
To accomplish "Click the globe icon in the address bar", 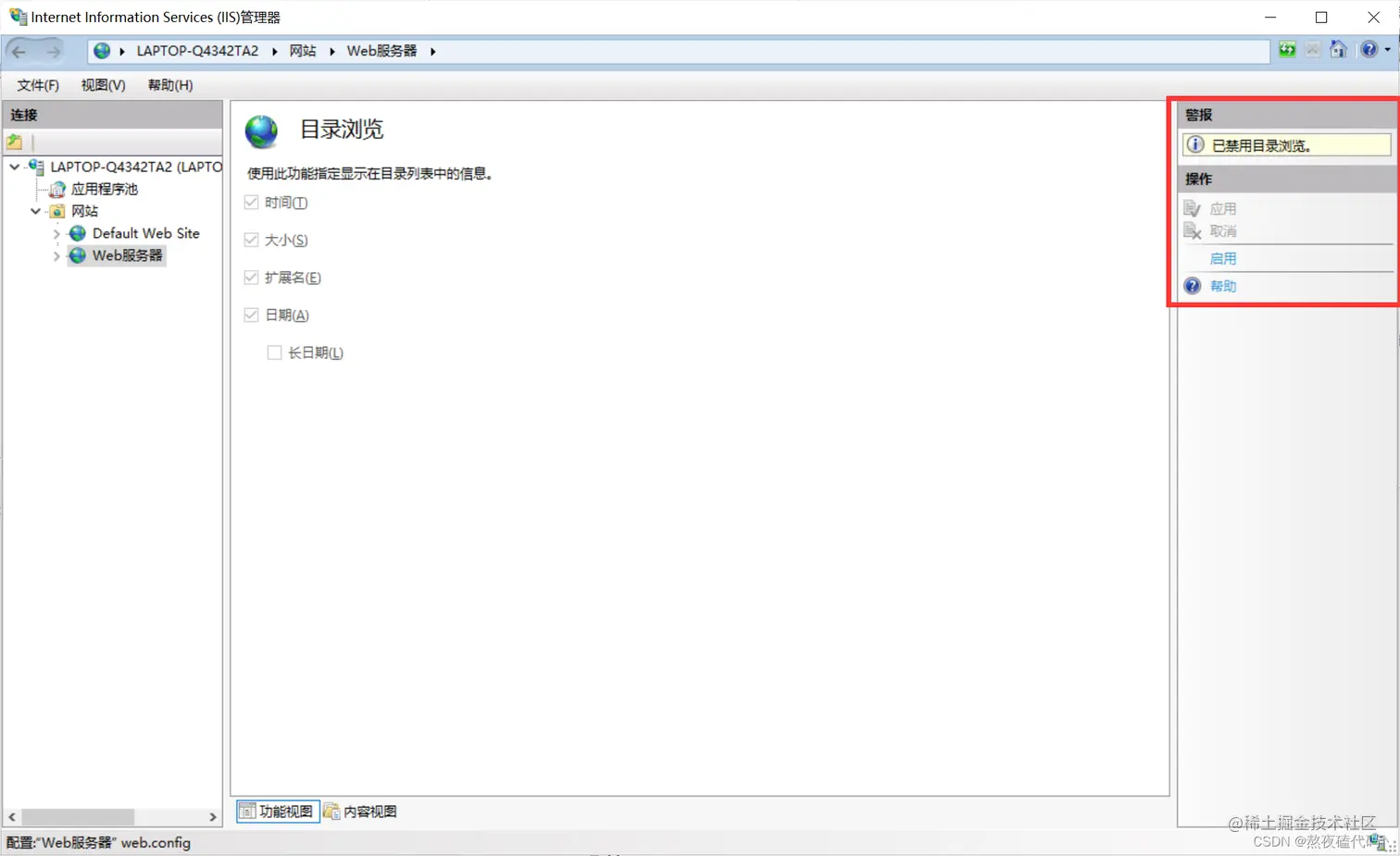I will click(102, 51).
